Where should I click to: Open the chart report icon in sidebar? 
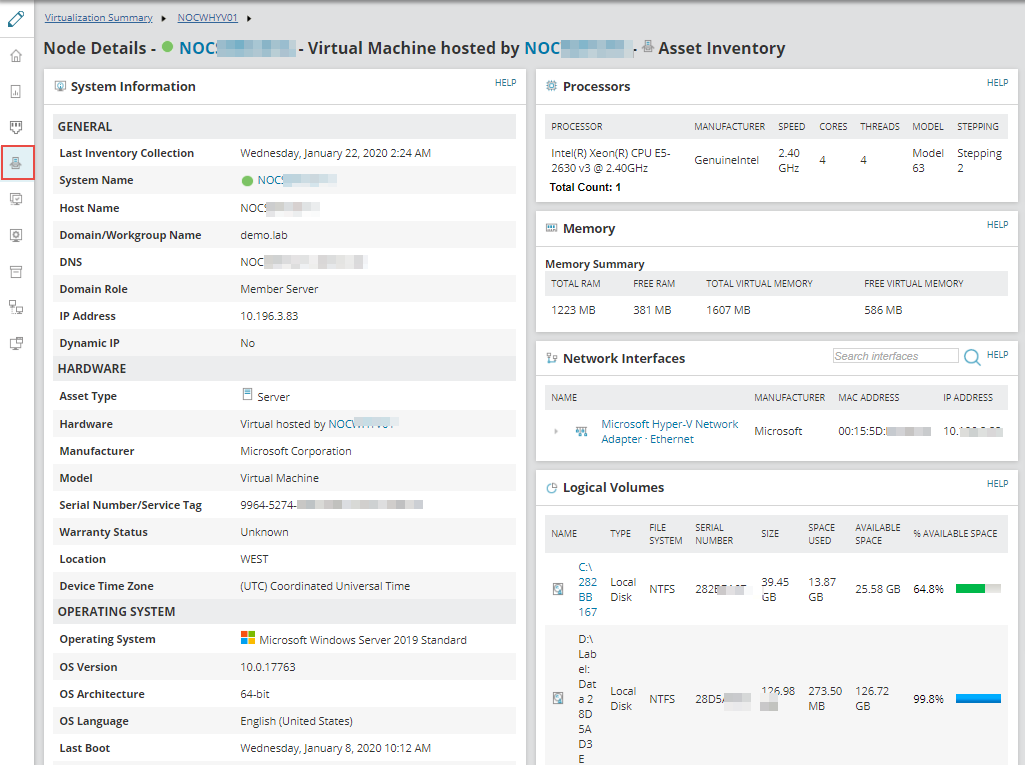[16, 91]
